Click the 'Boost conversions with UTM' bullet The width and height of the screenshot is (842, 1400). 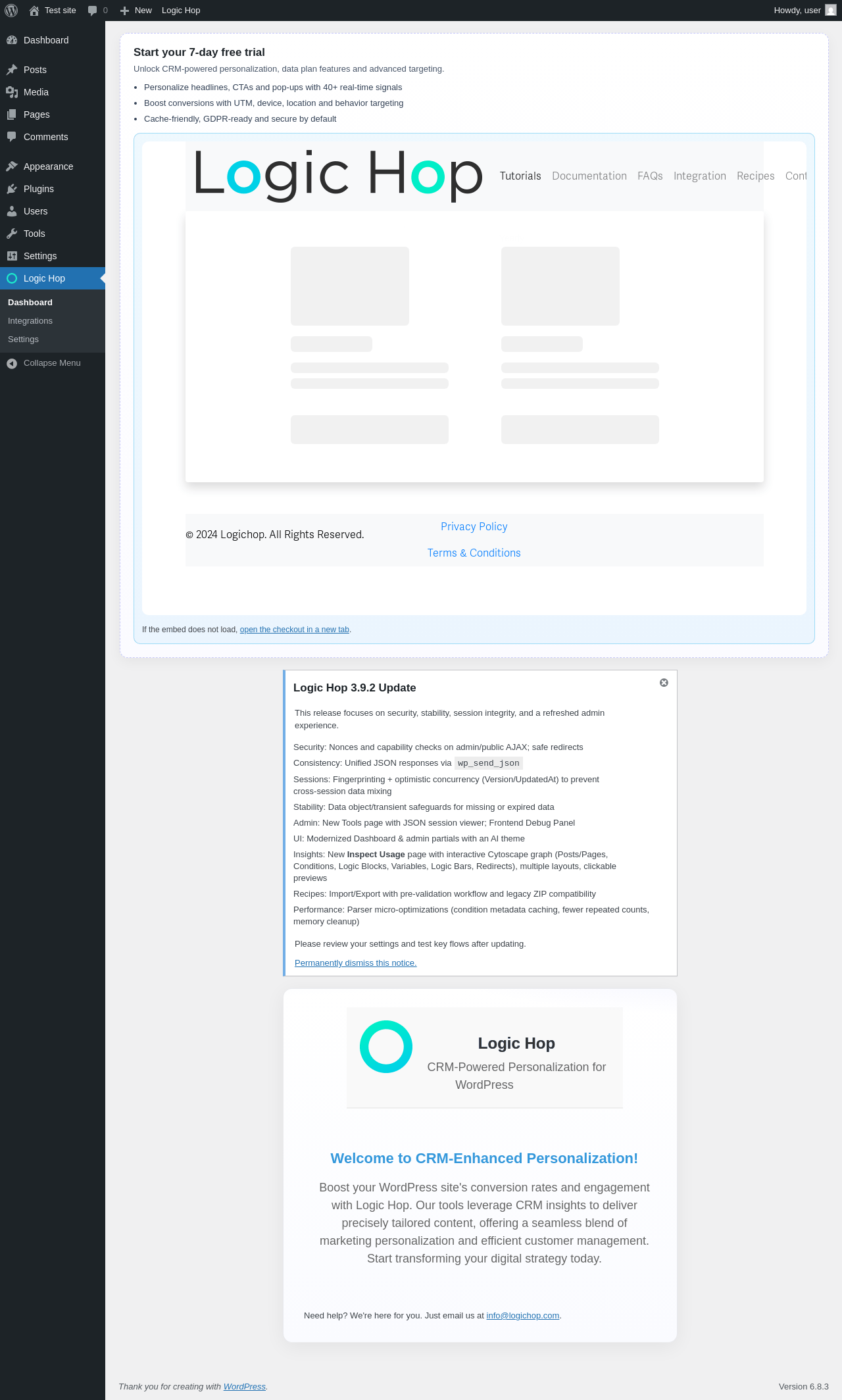tap(274, 103)
